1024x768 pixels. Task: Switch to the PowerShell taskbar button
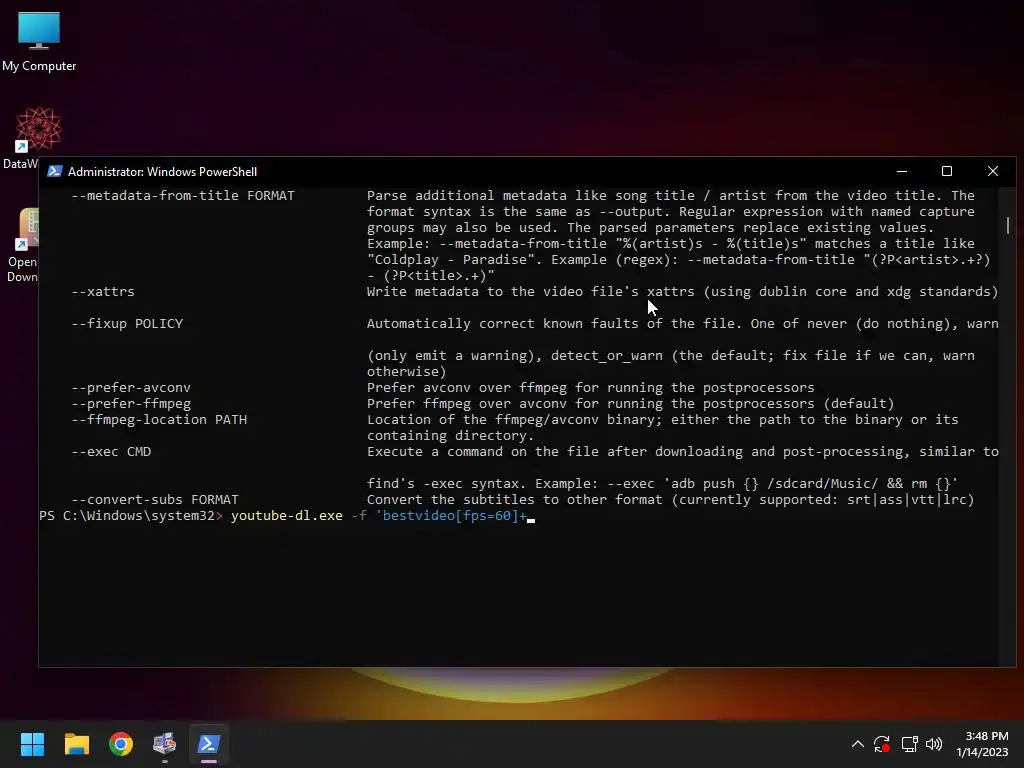(209, 744)
